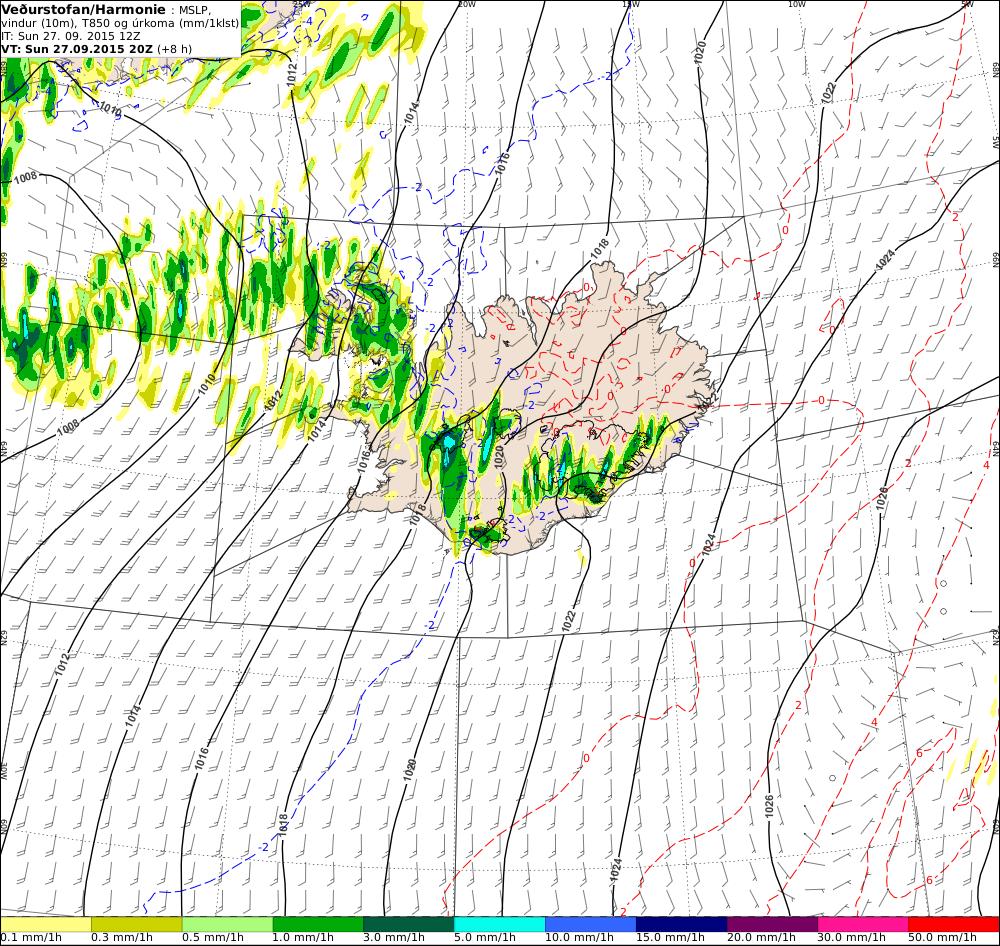
Task: Click the '10W' longitude label
Action: [x=795, y=4]
